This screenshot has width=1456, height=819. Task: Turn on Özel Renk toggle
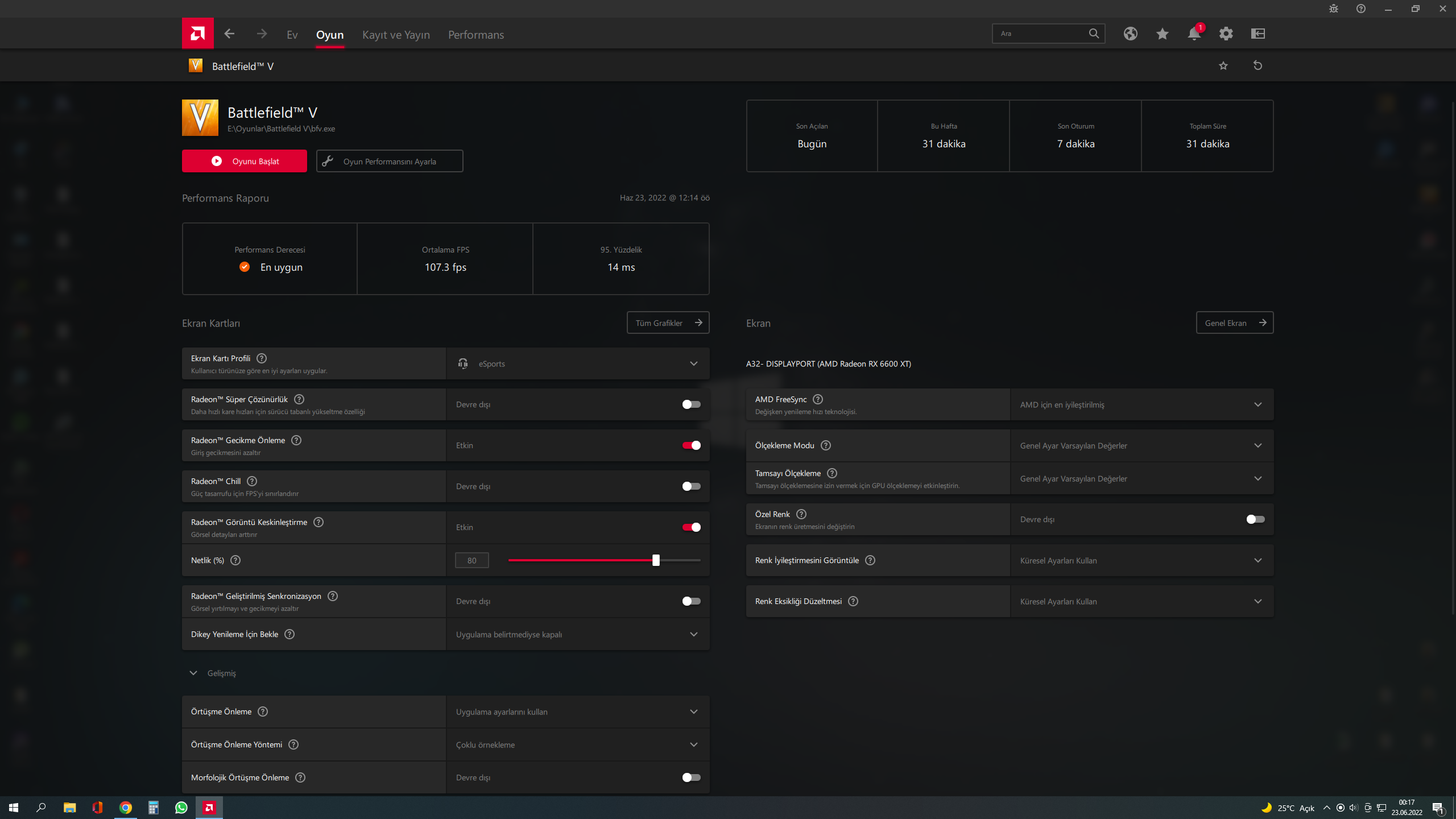[x=1255, y=519]
